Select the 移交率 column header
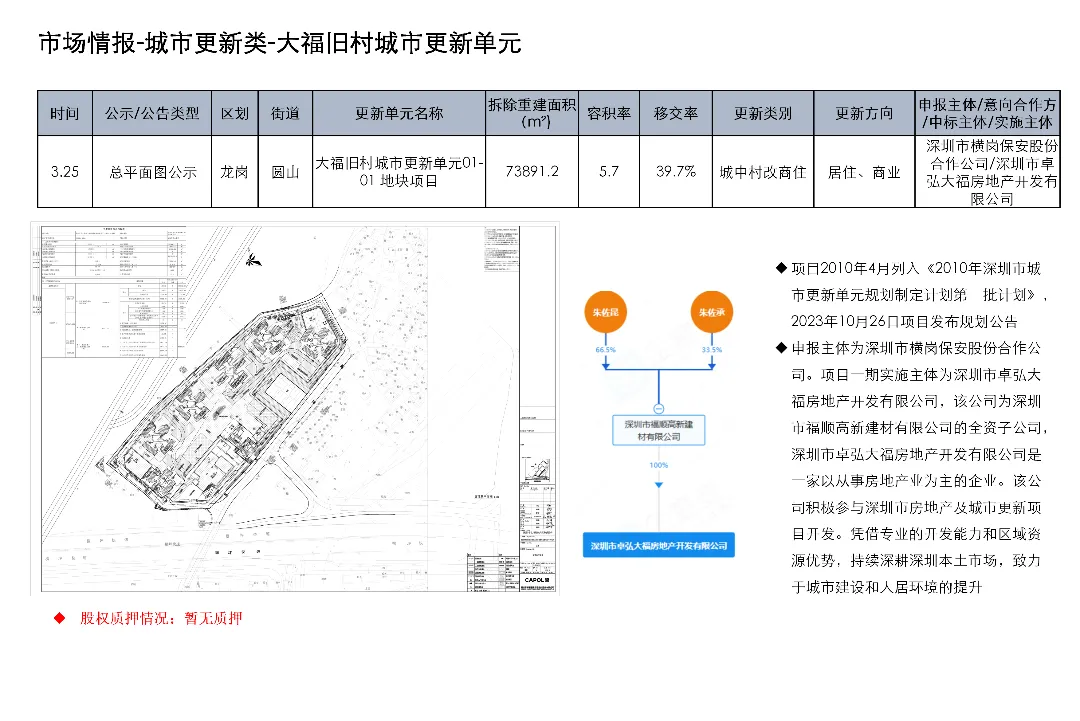This screenshot has height=721, width=1080. click(676, 113)
